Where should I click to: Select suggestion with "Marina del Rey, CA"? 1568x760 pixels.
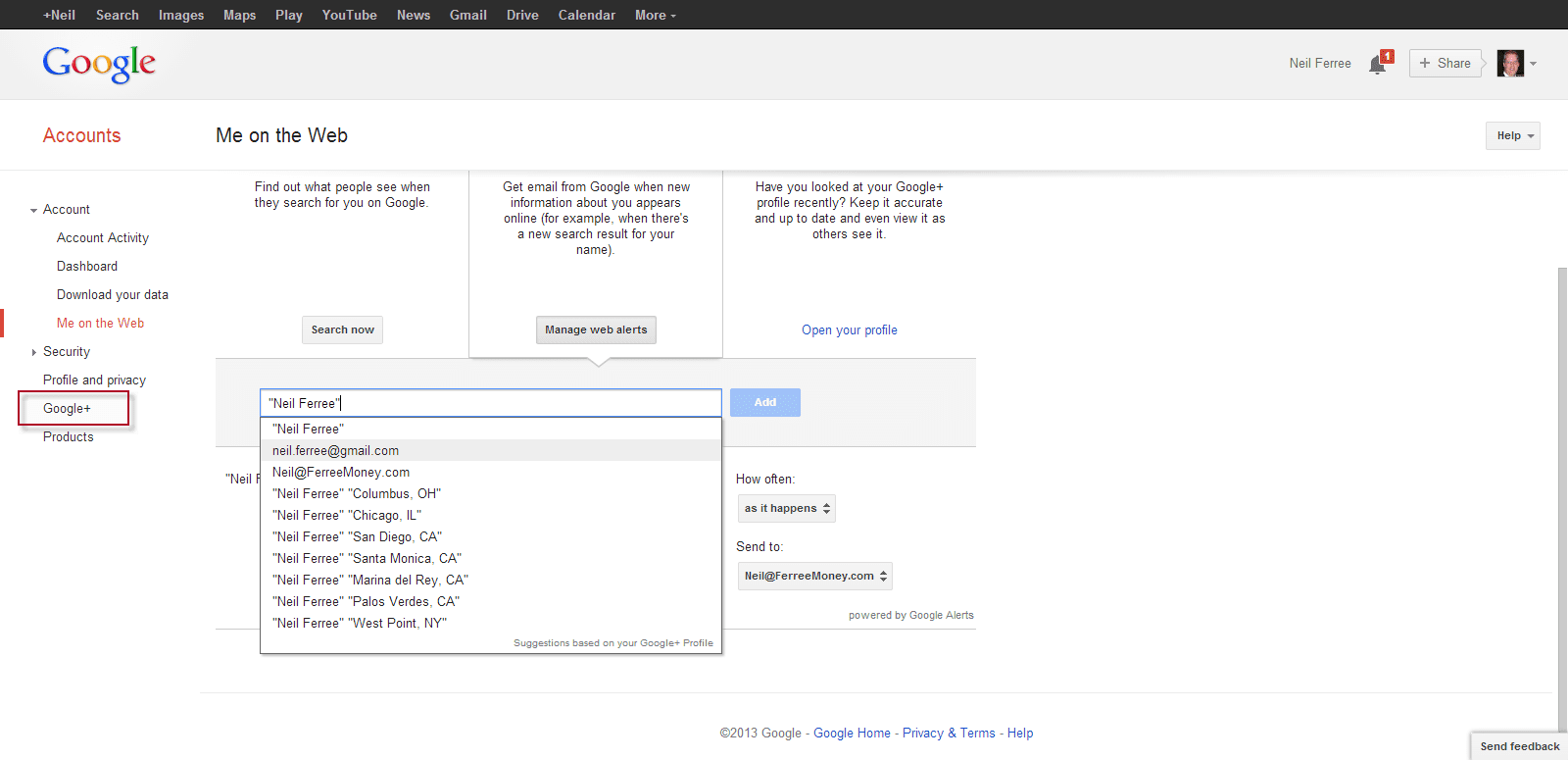pyautogui.click(x=491, y=580)
